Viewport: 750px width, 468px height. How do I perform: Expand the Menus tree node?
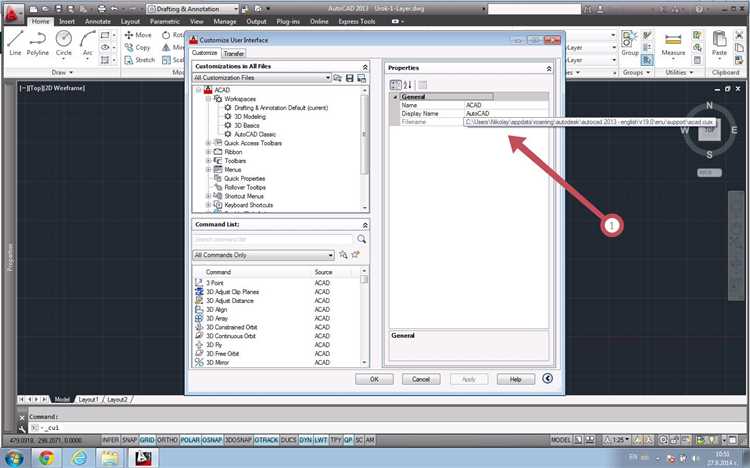pos(209,169)
